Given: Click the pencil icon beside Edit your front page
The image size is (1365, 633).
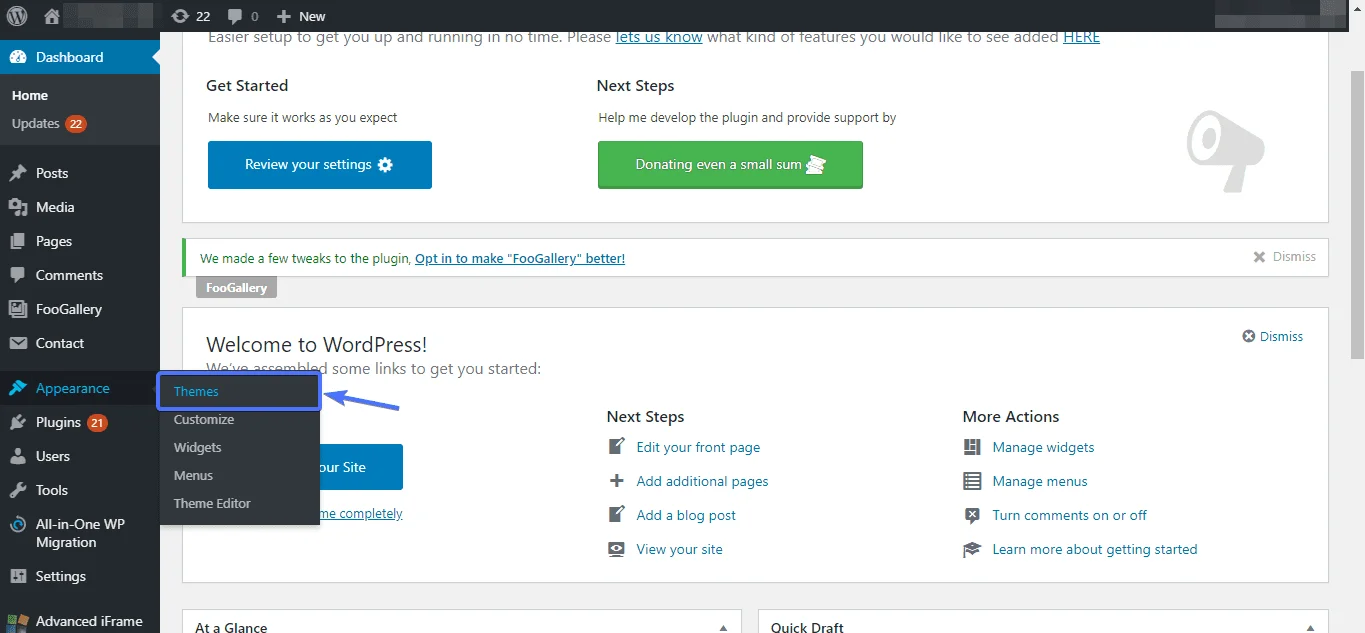Looking at the screenshot, I should coord(617,447).
